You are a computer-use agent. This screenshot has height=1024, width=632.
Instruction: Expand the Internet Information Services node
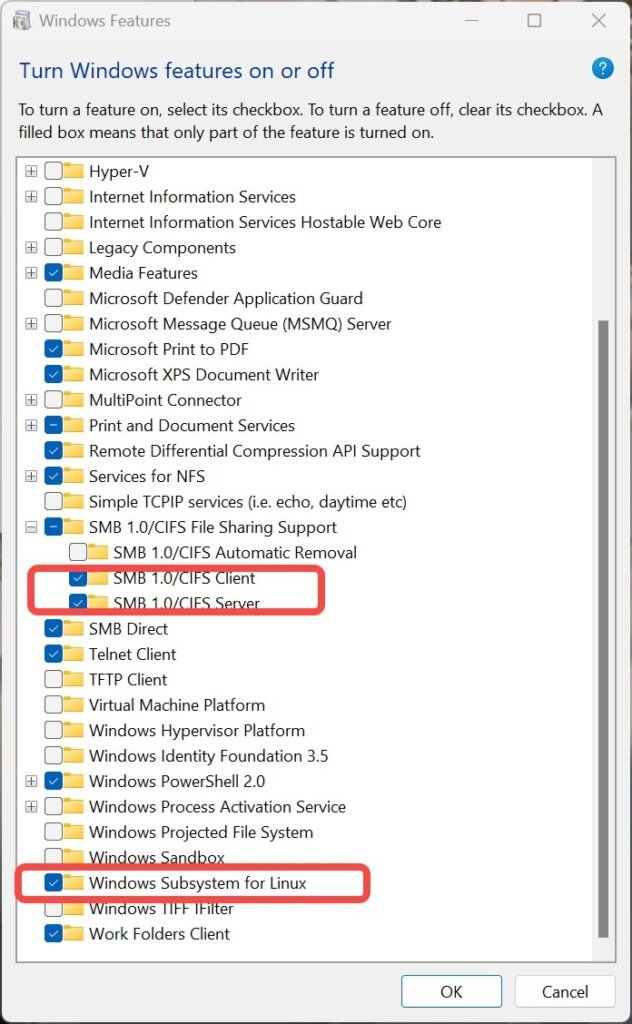pyautogui.click(x=31, y=197)
